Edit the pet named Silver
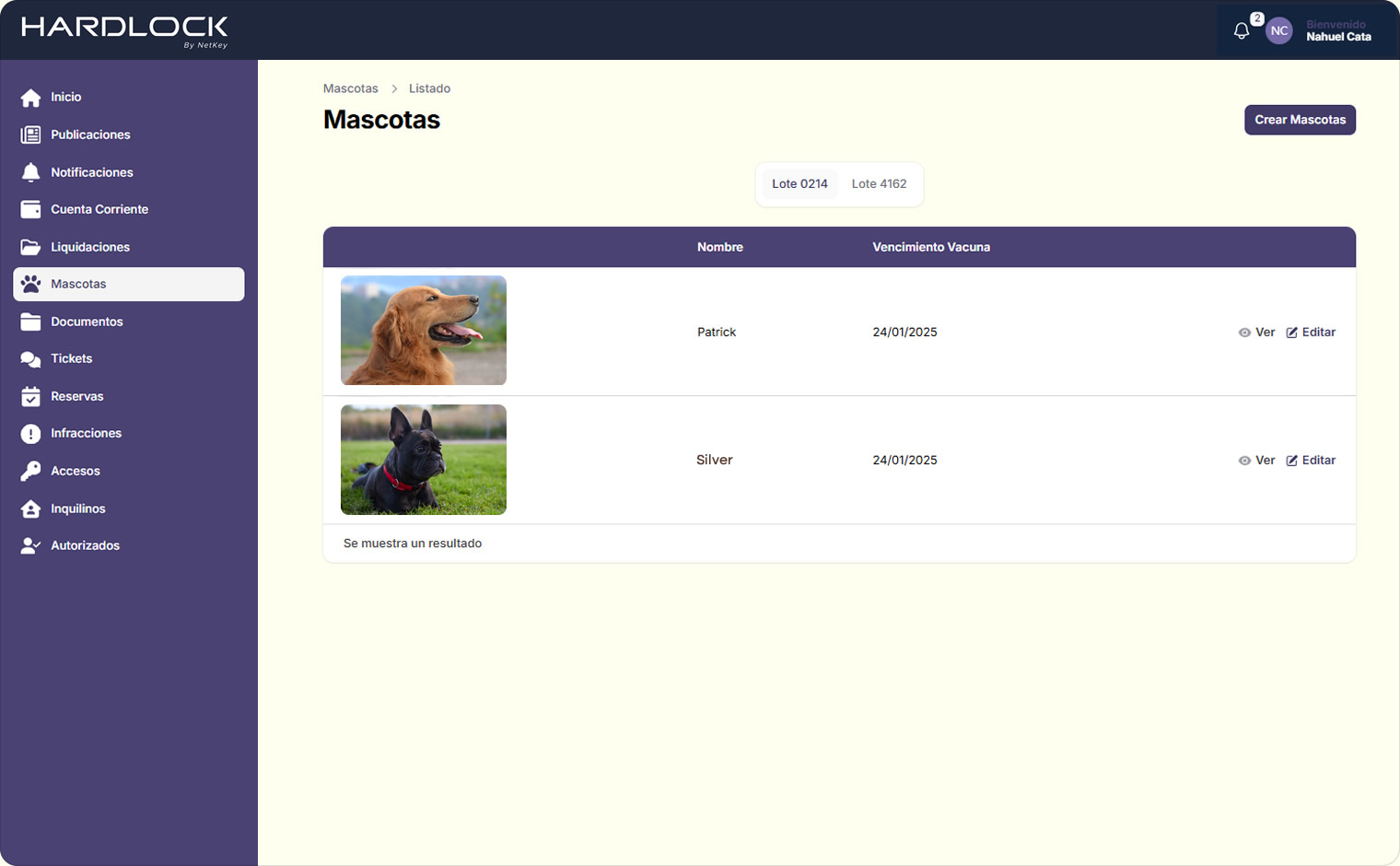 tap(1311, 461)
